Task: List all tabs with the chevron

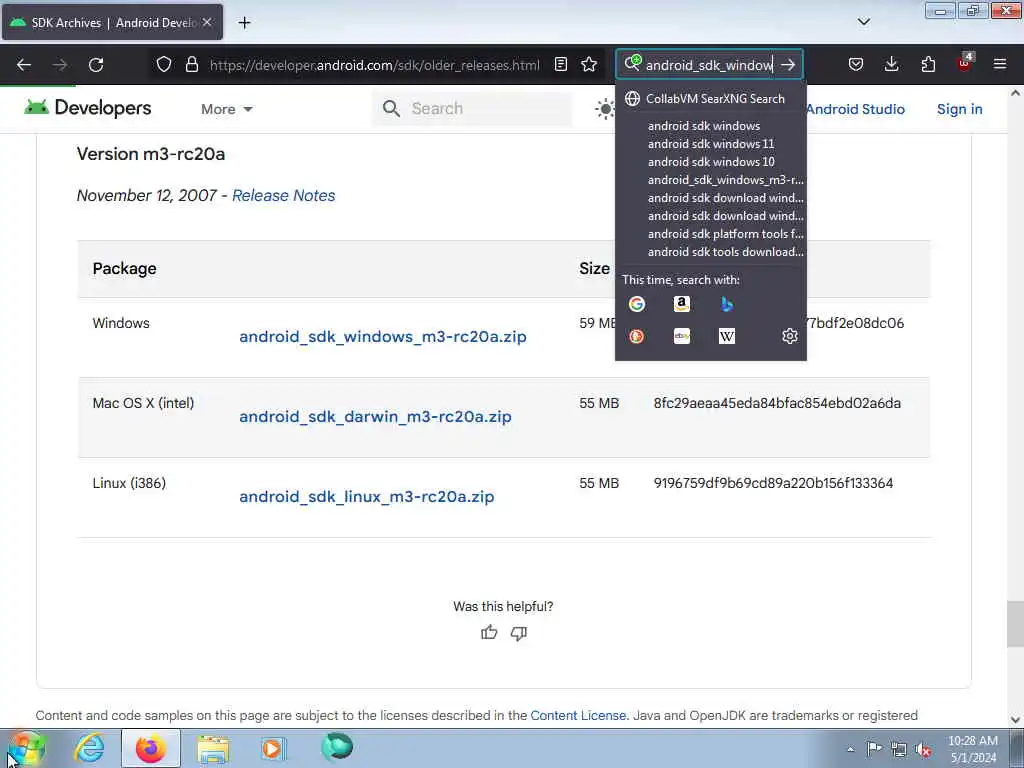Action: coord(863,22)
